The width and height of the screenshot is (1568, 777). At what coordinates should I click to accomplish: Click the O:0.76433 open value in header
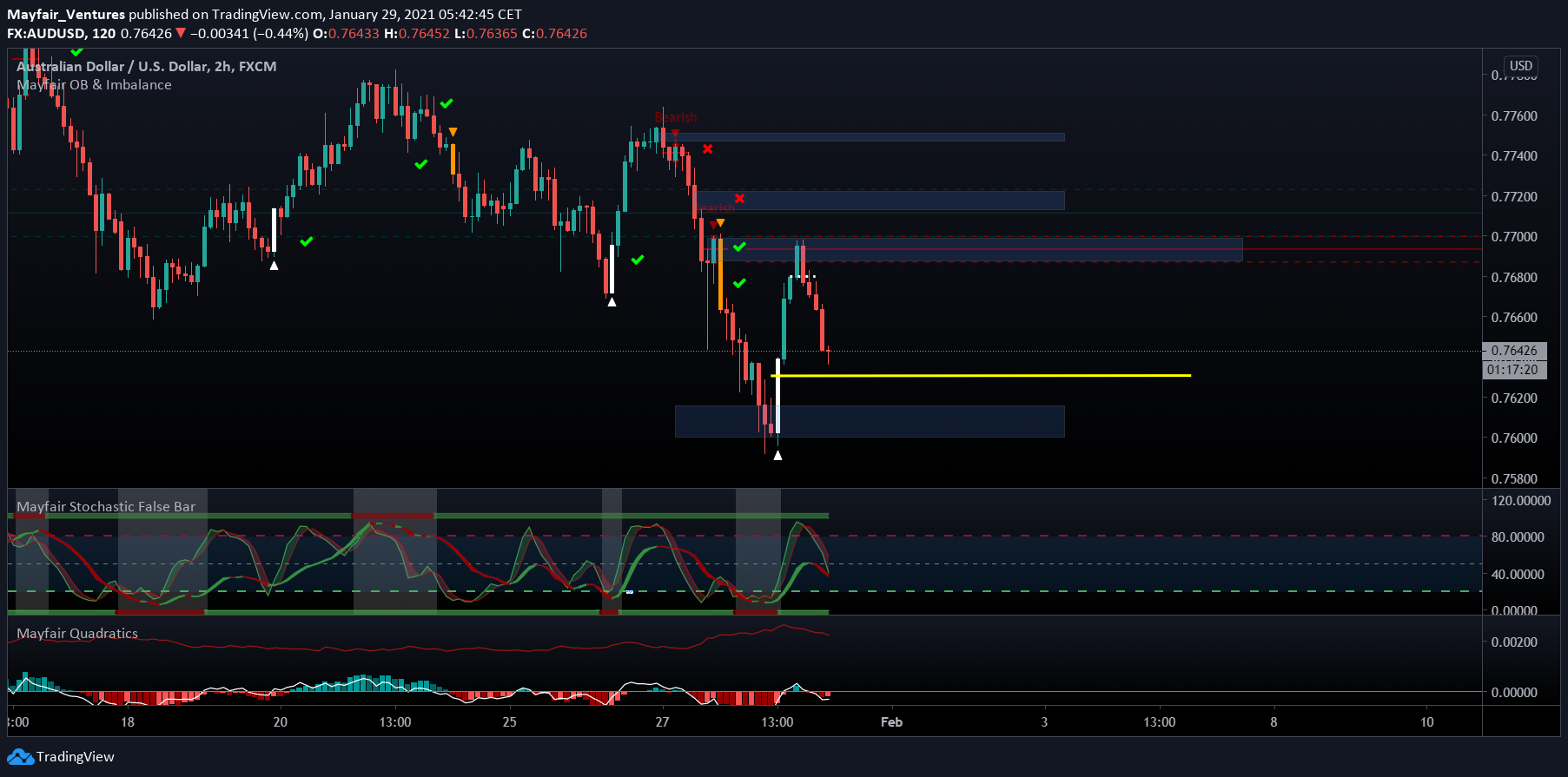346,33
